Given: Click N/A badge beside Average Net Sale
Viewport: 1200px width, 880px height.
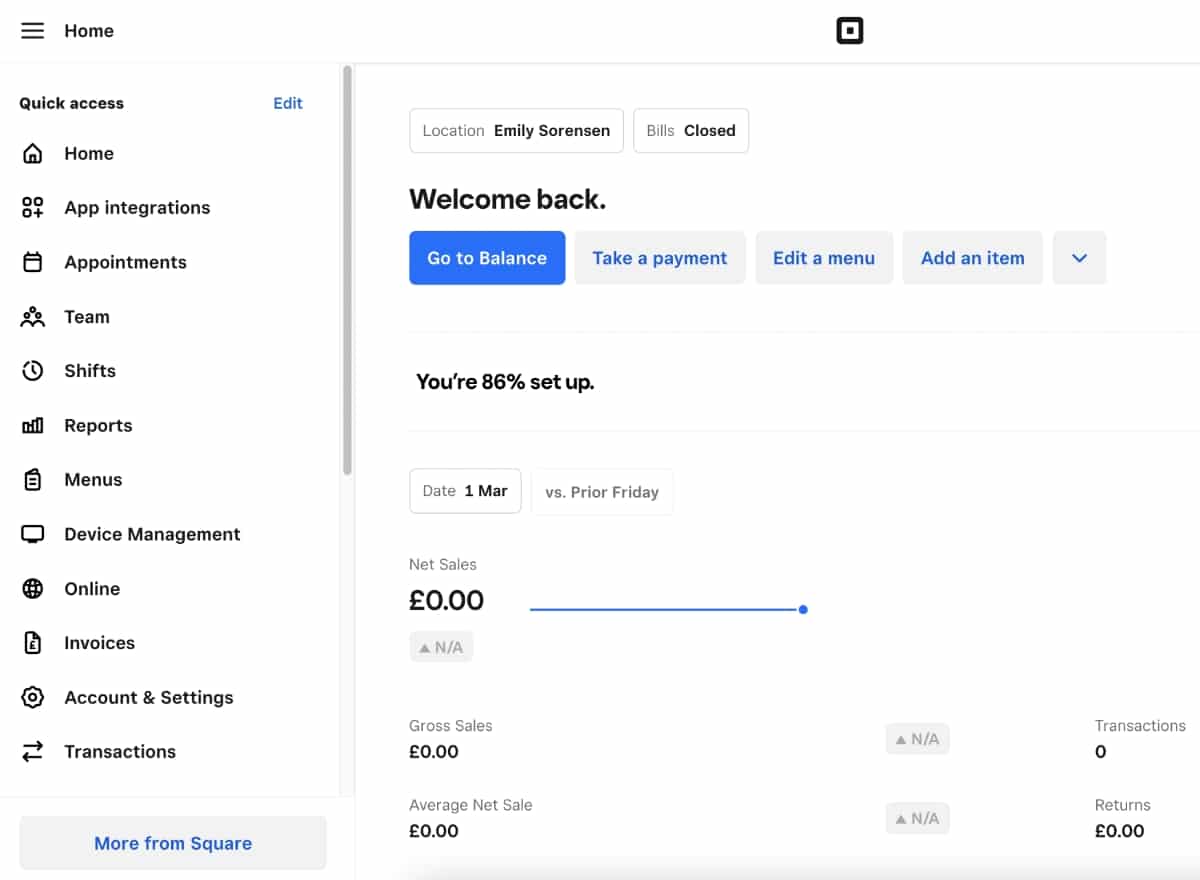Looking at the screenshot, I should [917, 818].
